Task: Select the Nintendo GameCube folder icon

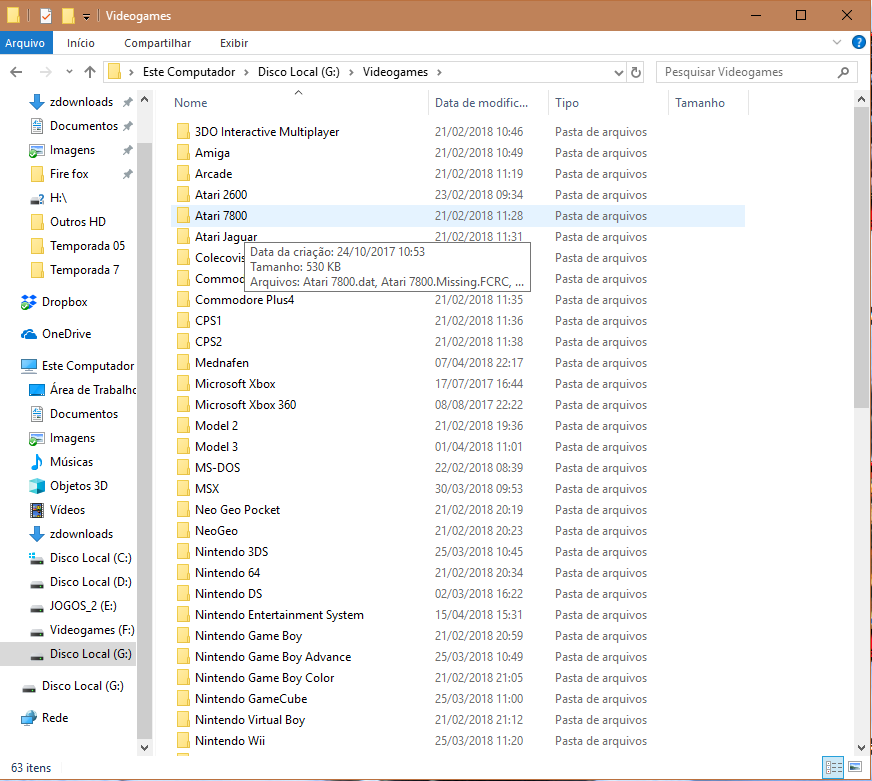Action: 183,699
